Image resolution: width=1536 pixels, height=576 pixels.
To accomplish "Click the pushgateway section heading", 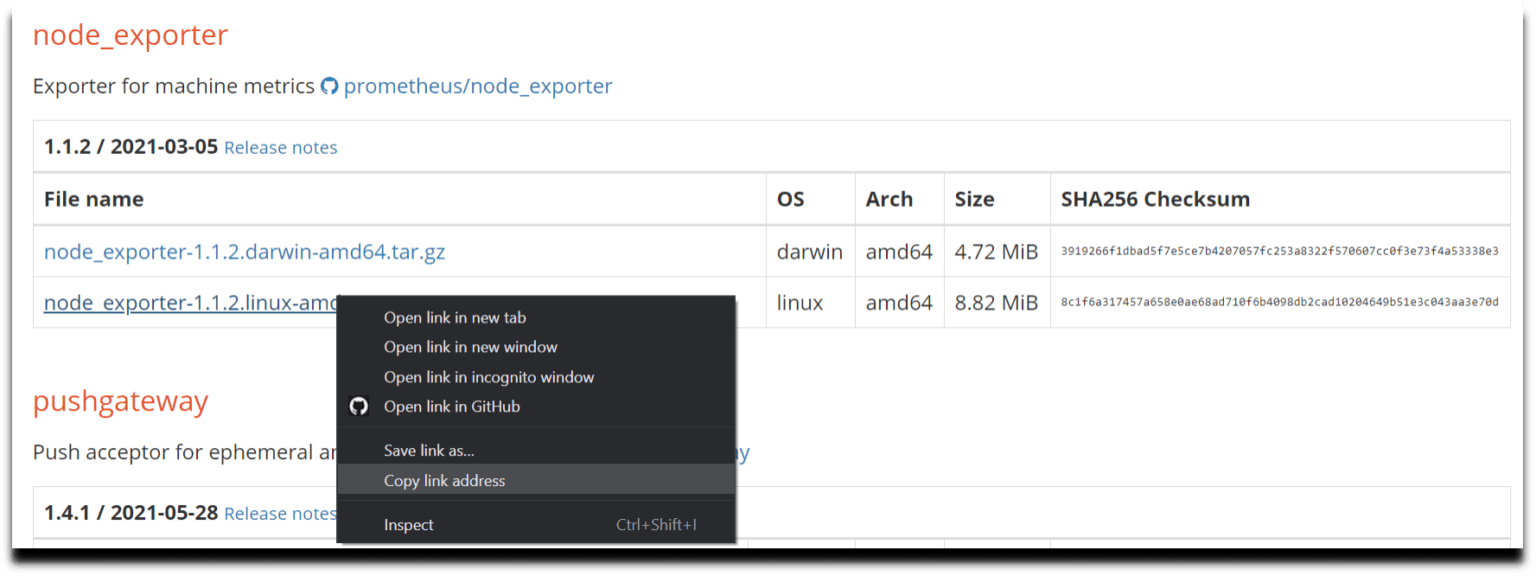I will tap(120, 402).
